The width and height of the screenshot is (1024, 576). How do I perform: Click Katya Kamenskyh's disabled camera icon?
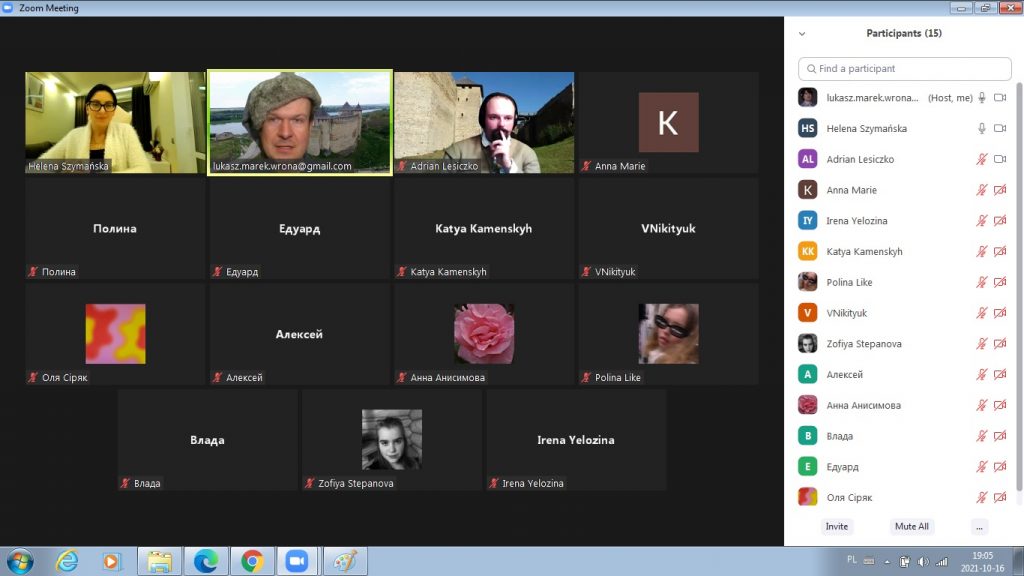point(1000,252)
